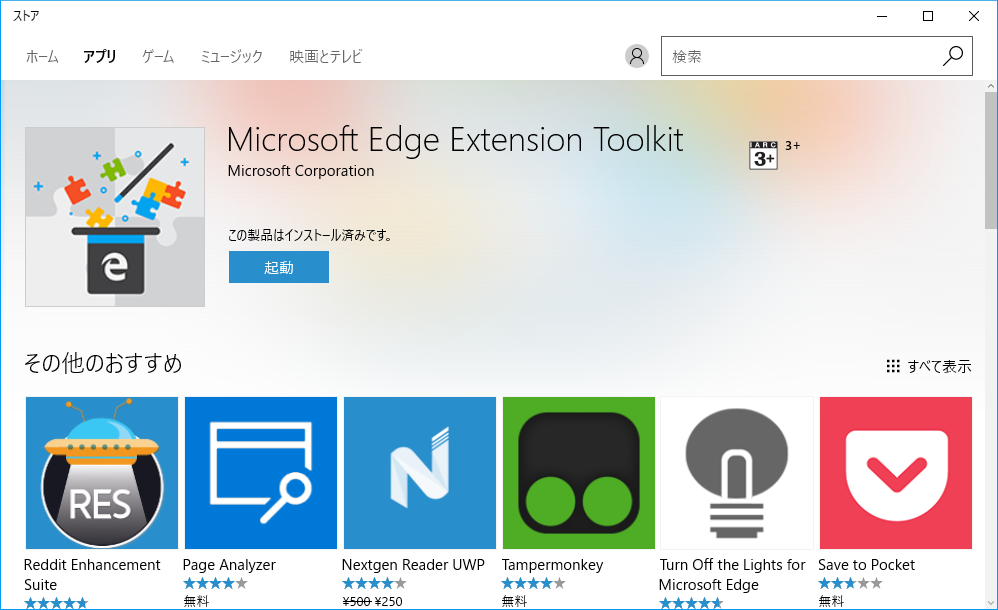Go to the ホーム tab
This screenshot has width=998, height=610.
pos(42,57)
